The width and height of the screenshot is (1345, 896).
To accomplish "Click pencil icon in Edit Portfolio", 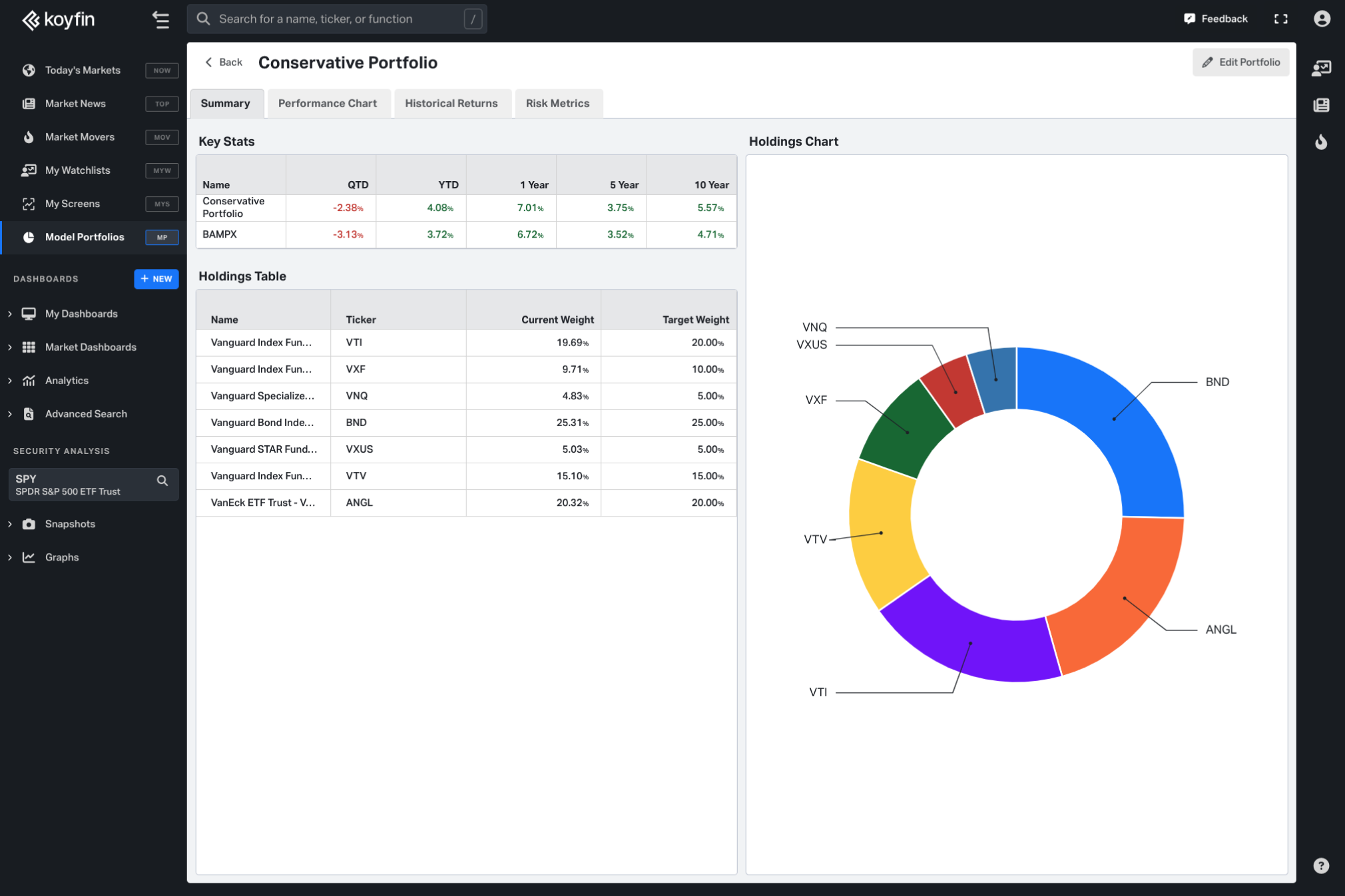I will tap(1207, 62).
